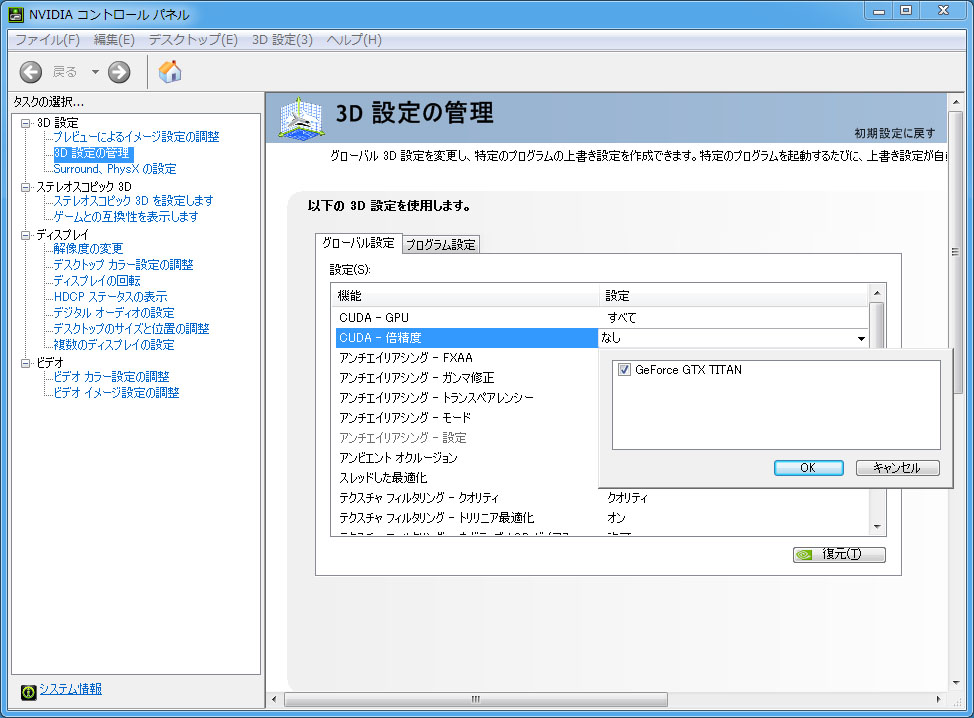Click main pane vertical scroll-up arrow
Screen dimensions: 974x718
[956, 102]
